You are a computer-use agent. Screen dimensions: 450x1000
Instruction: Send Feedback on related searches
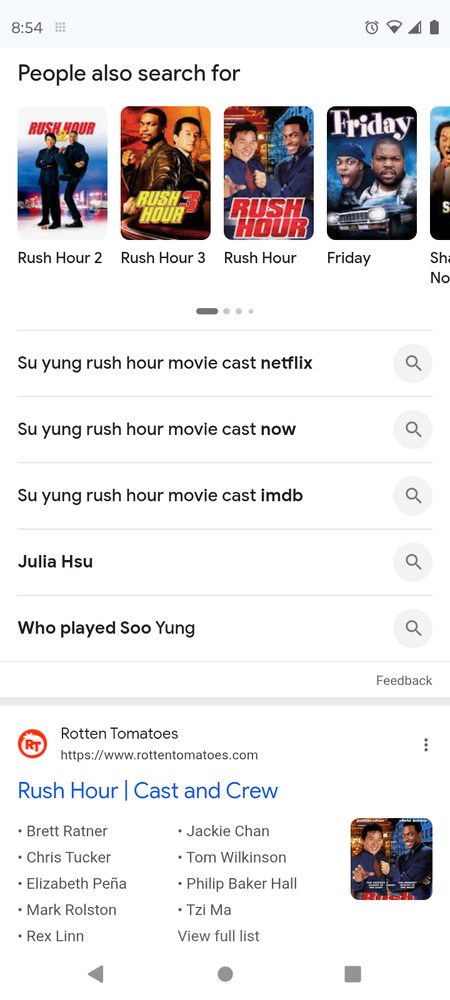tap(404, 680)
